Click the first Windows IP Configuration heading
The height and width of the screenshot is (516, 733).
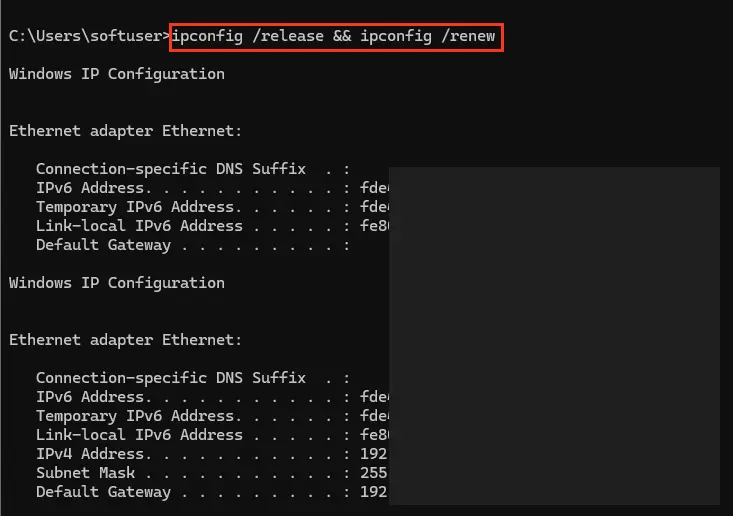117,75
